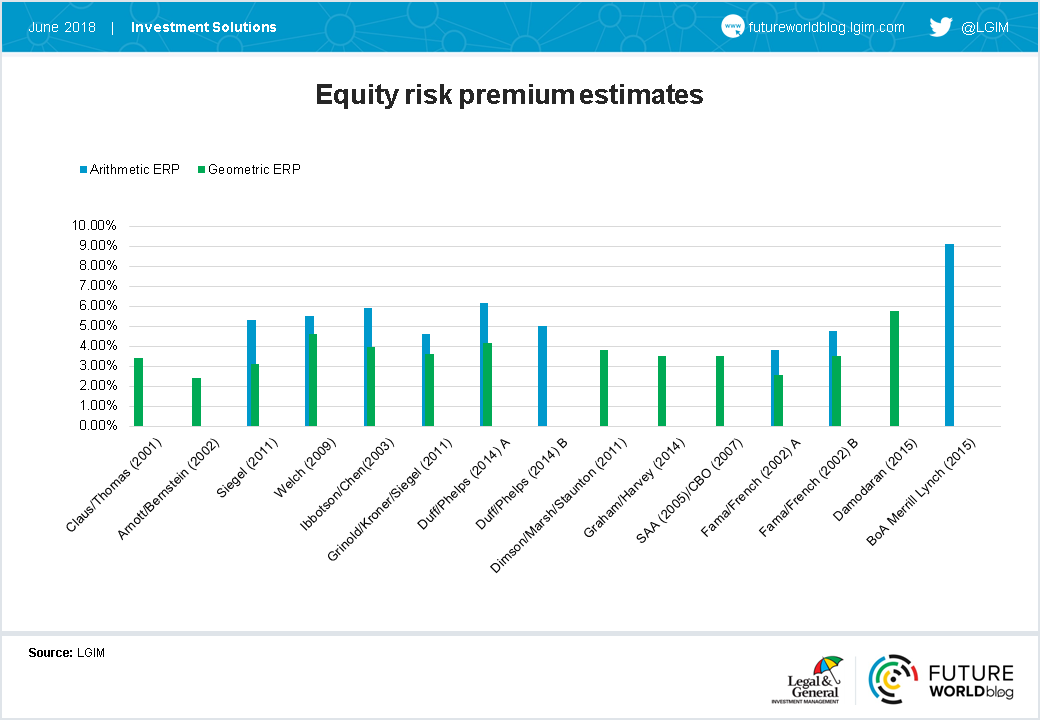The height and width of the screenshot is (720, 1040).
Task: Click the green Arnott/Bernstein (2002) bar
Action: coord(196,402)
